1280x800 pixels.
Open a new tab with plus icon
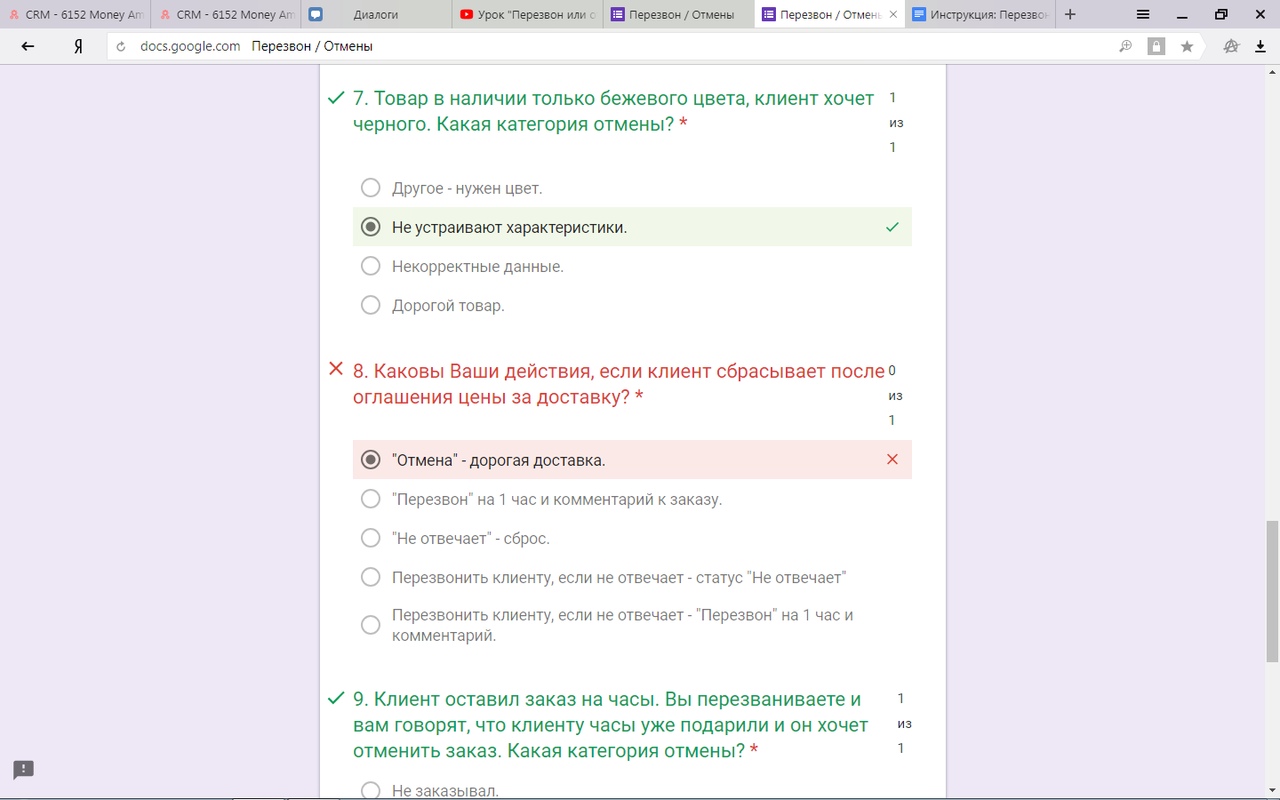point(1070,15)
